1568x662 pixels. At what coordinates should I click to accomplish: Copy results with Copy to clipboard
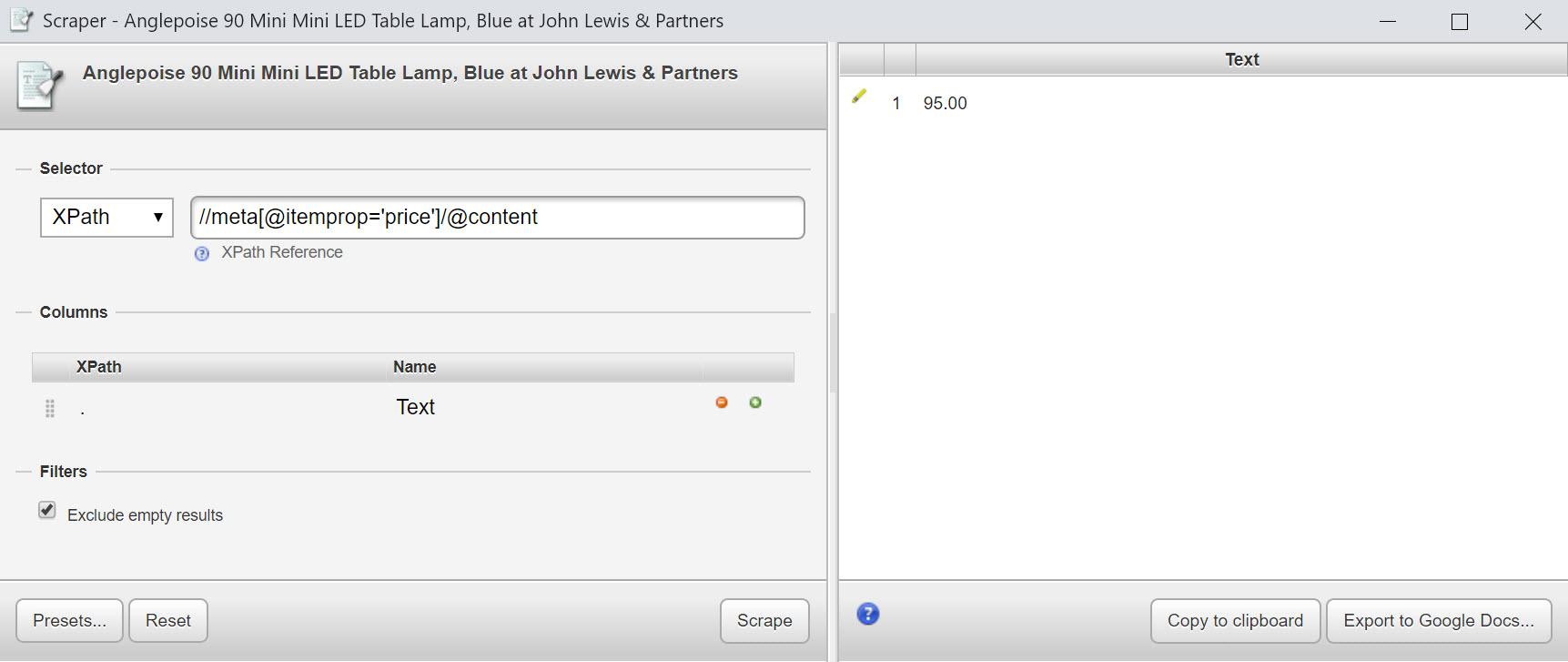click(x=1235, y=621)
